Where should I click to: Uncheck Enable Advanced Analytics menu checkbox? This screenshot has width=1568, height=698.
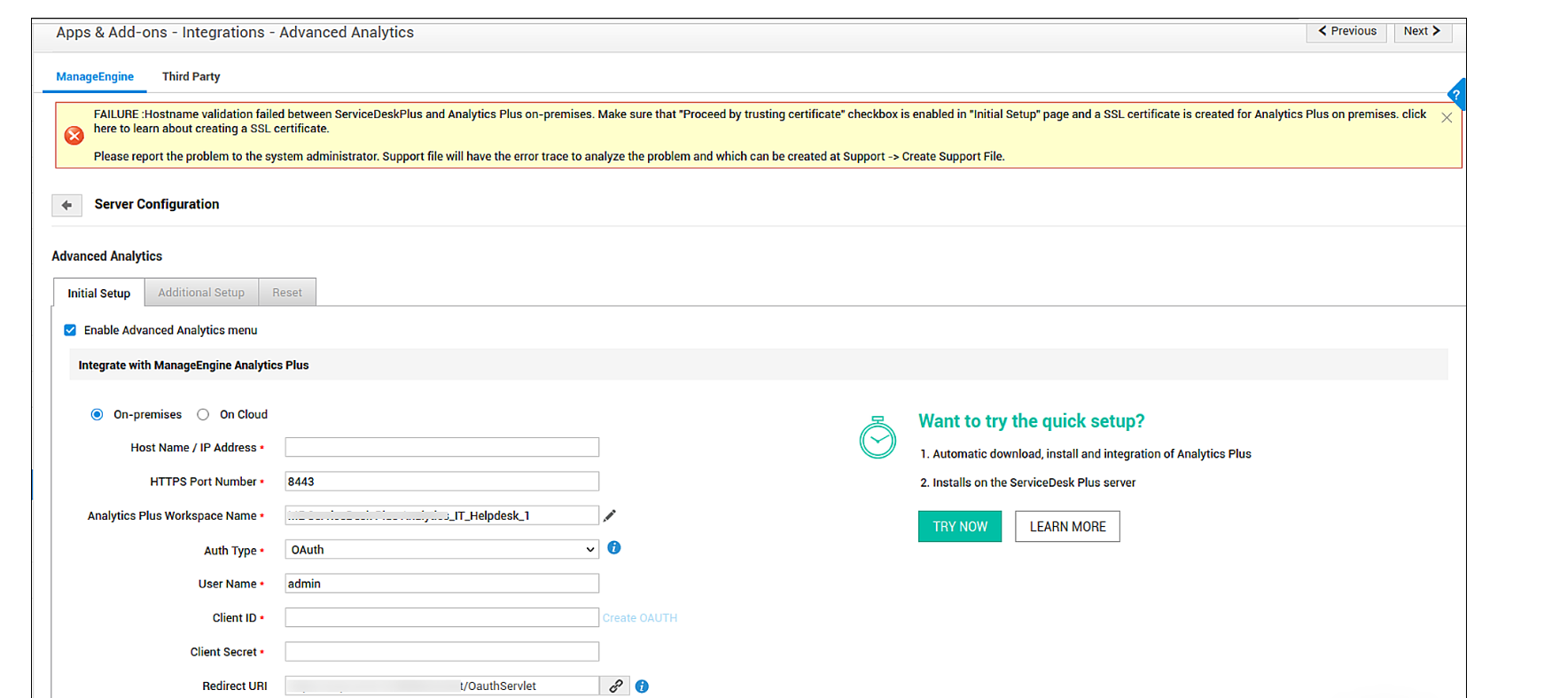70,330
